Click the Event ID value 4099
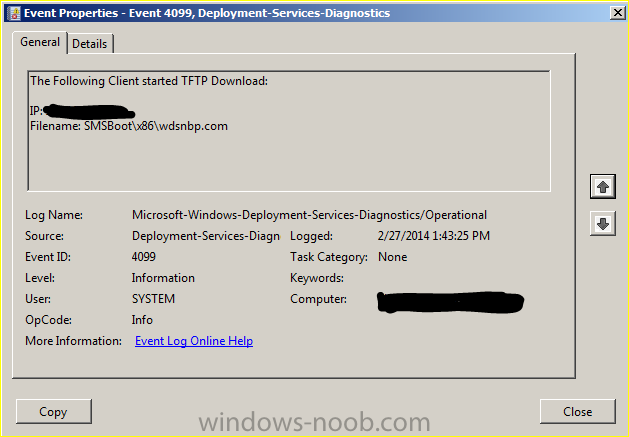 click(x=144, y=257)
